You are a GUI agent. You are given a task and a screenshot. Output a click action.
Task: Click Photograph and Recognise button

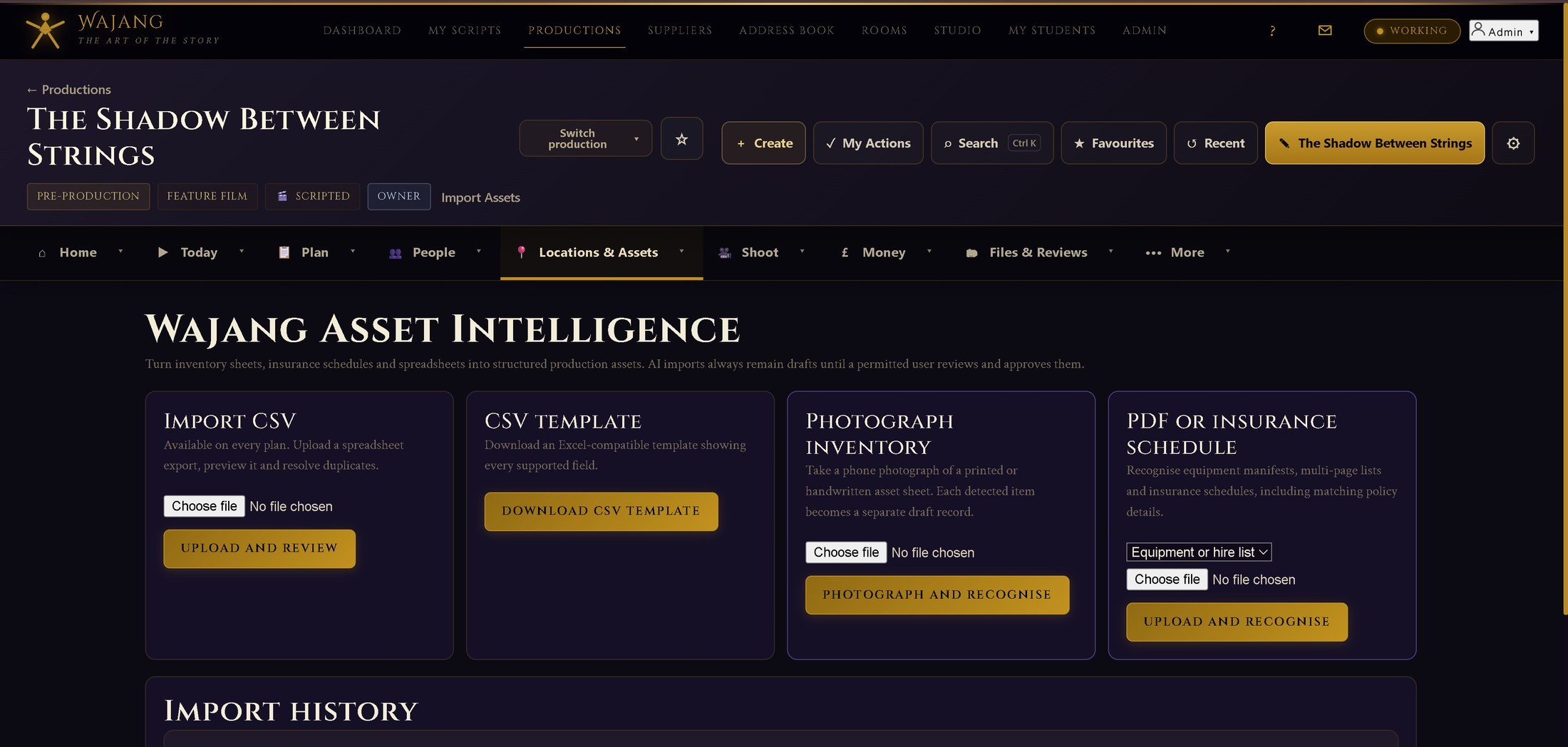click(x=937, y=595)
